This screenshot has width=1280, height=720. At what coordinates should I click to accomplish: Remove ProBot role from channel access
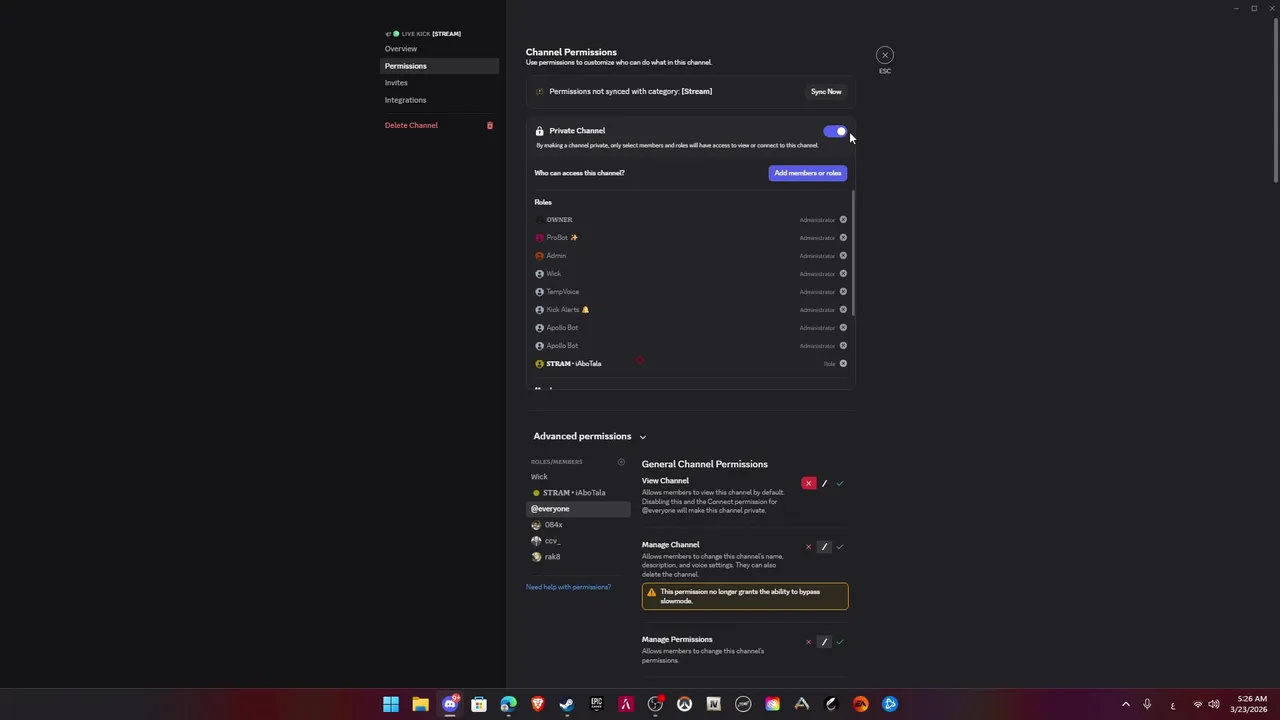pos(843,238)
